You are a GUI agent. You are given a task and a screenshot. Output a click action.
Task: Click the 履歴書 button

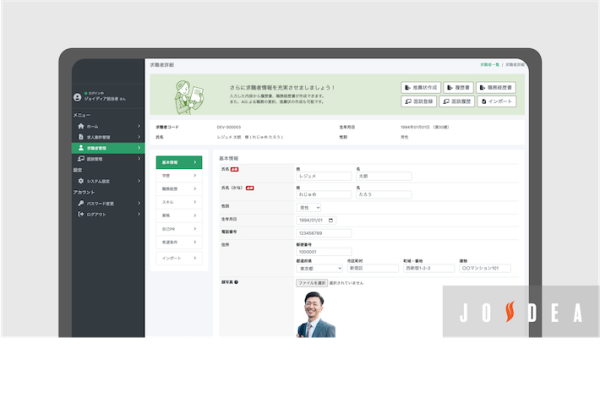459,87
